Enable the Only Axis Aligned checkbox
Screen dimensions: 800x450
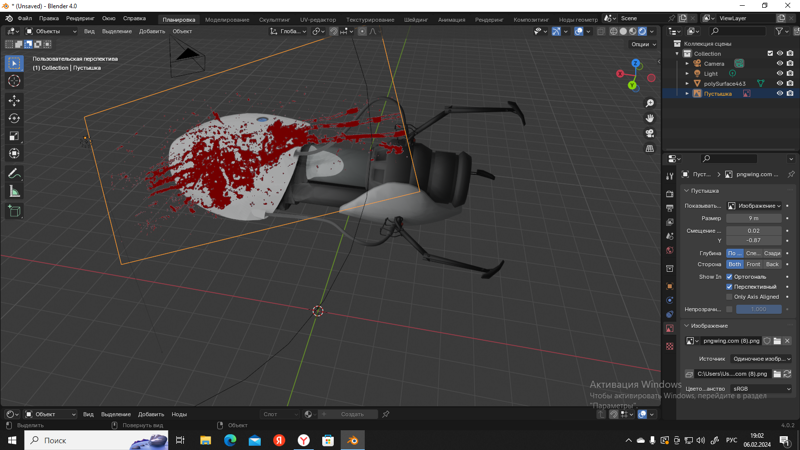click(x=729, y=297)
